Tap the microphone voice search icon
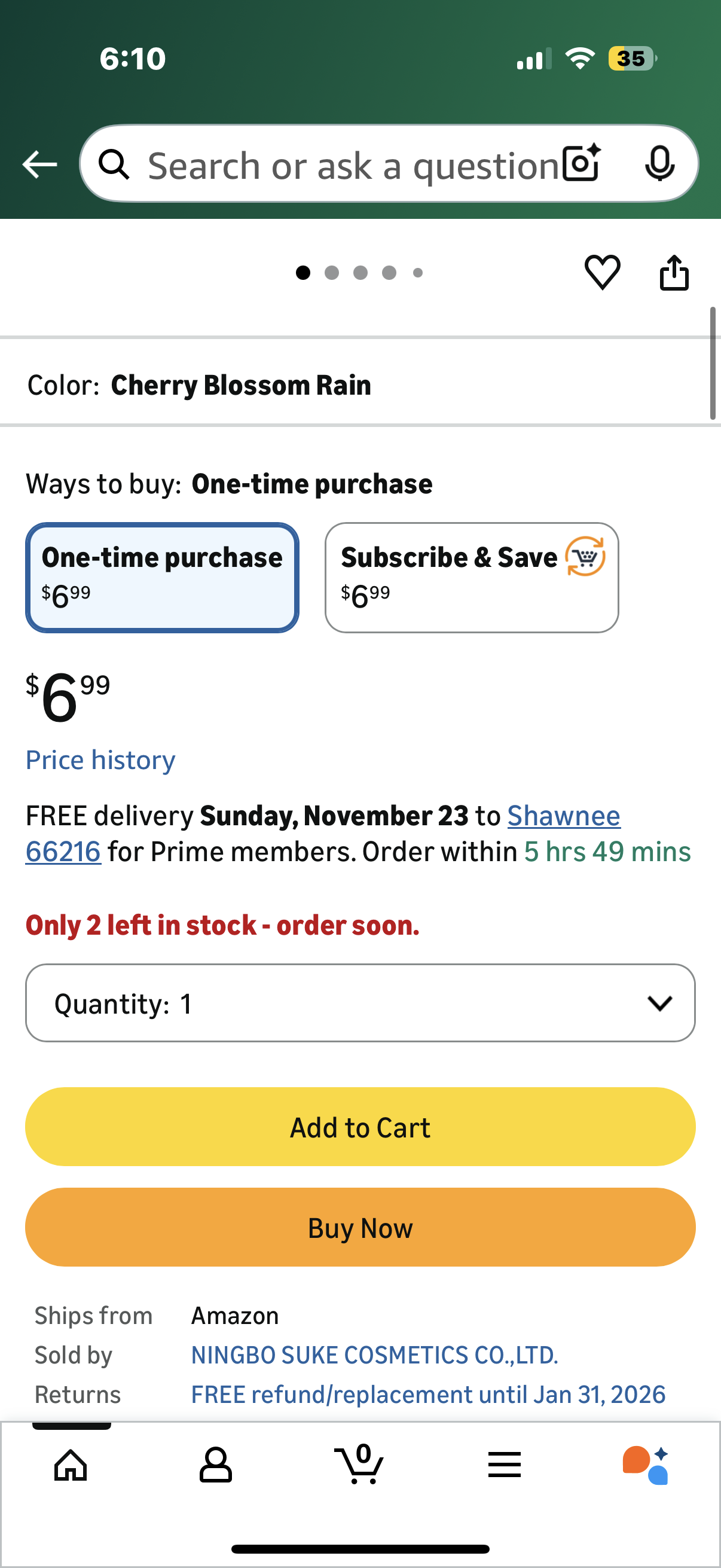This screenshot has height=1568, width=721. pos(659,163)
